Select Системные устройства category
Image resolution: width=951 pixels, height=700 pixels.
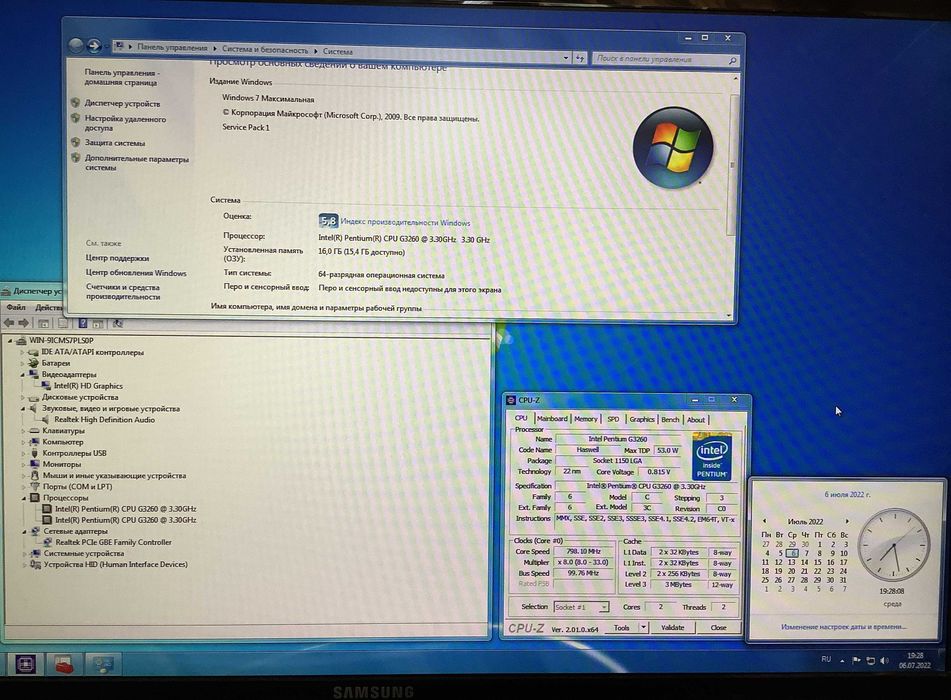click(x=84, y=553)
